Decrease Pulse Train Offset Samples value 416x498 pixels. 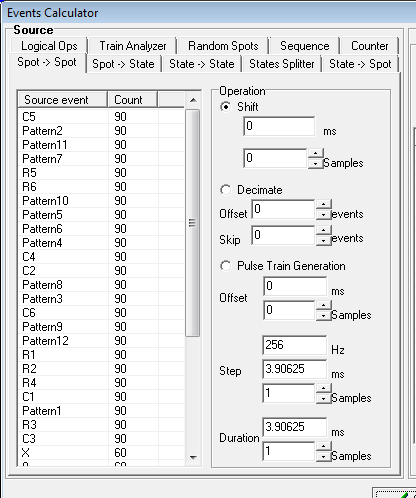coord(323,316)
